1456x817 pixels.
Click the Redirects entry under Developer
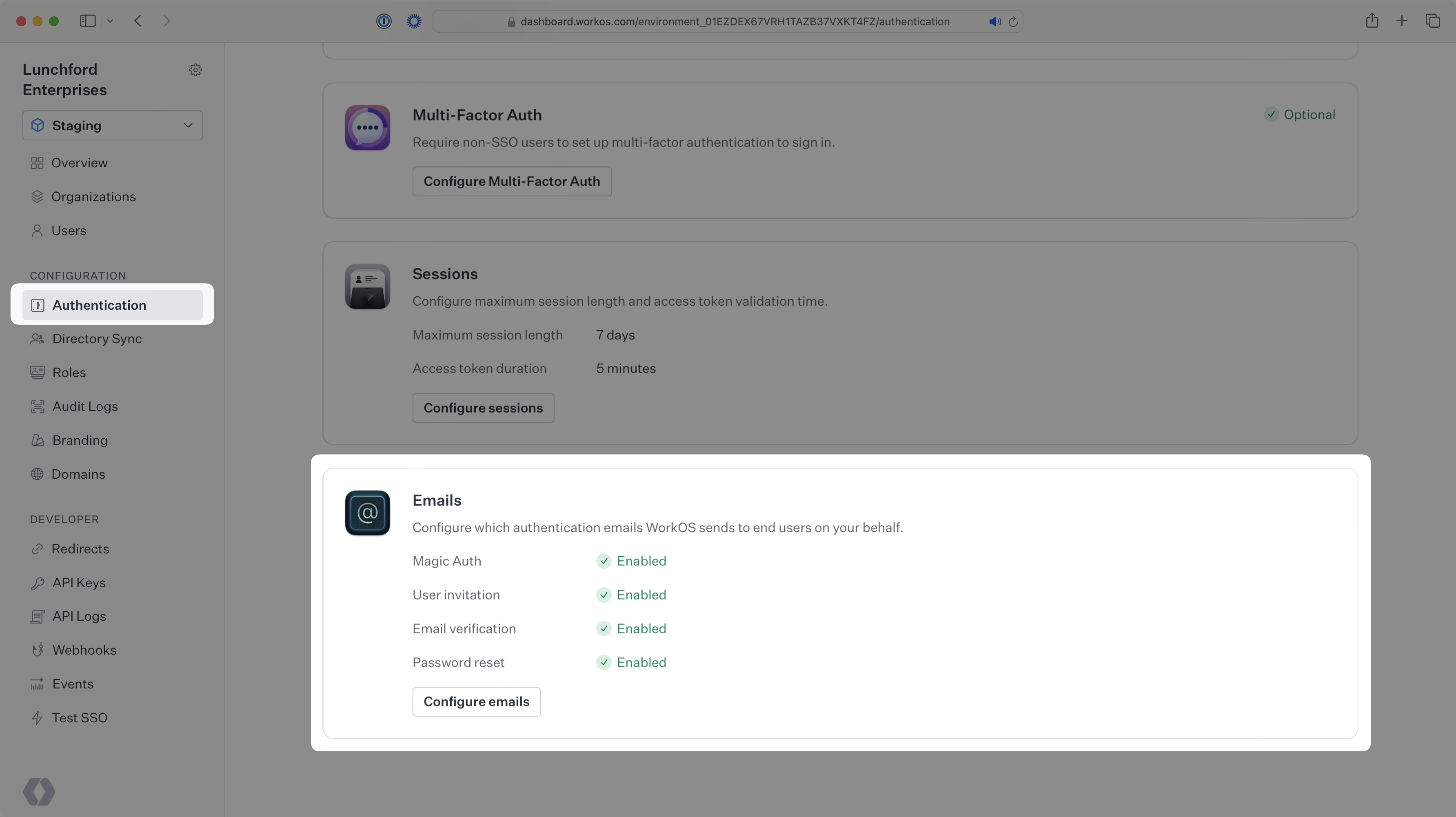click(x=80, y=548)
